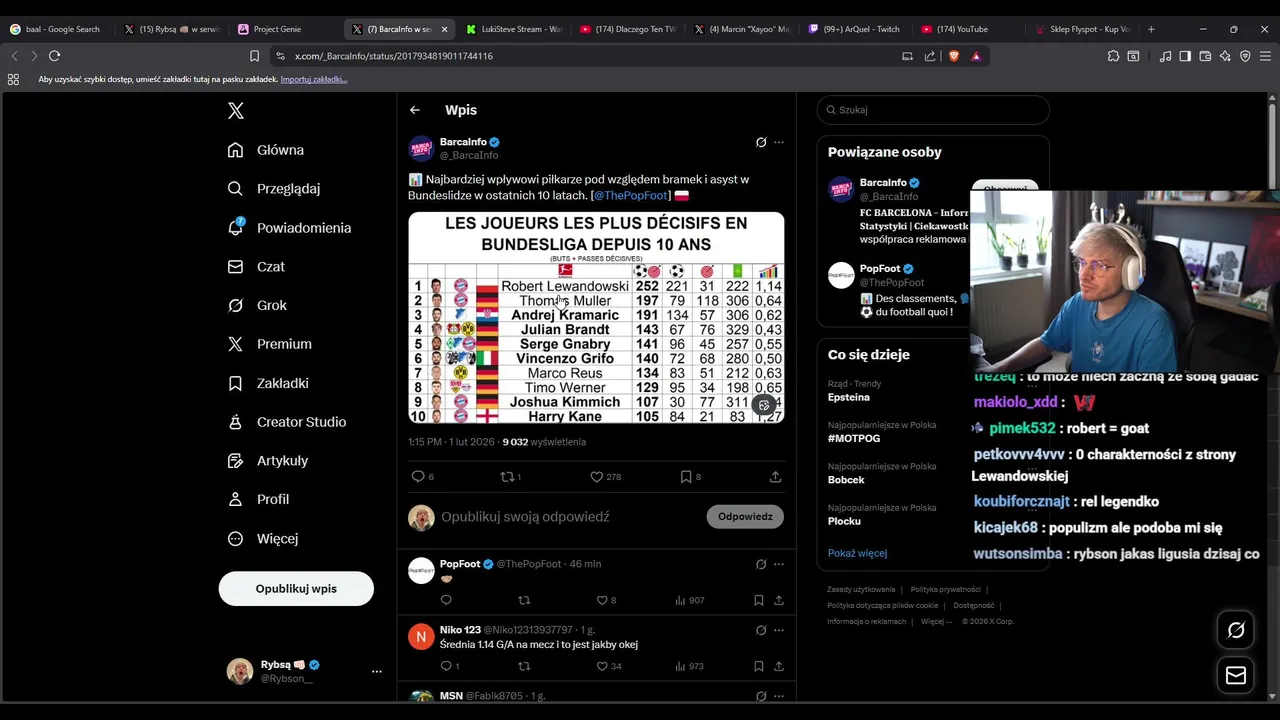Go back with the Wpis arrow
The width and height of the screenshot is (1280, 720).
tap(415, 110)
